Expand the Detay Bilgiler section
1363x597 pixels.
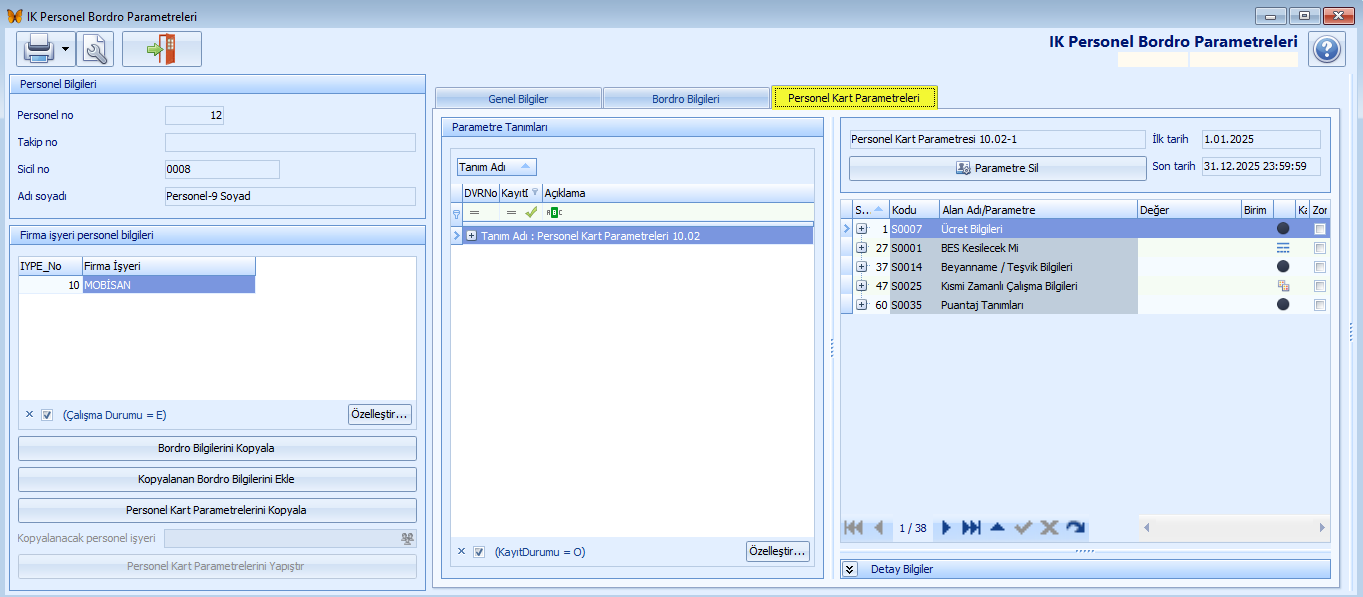850,569
